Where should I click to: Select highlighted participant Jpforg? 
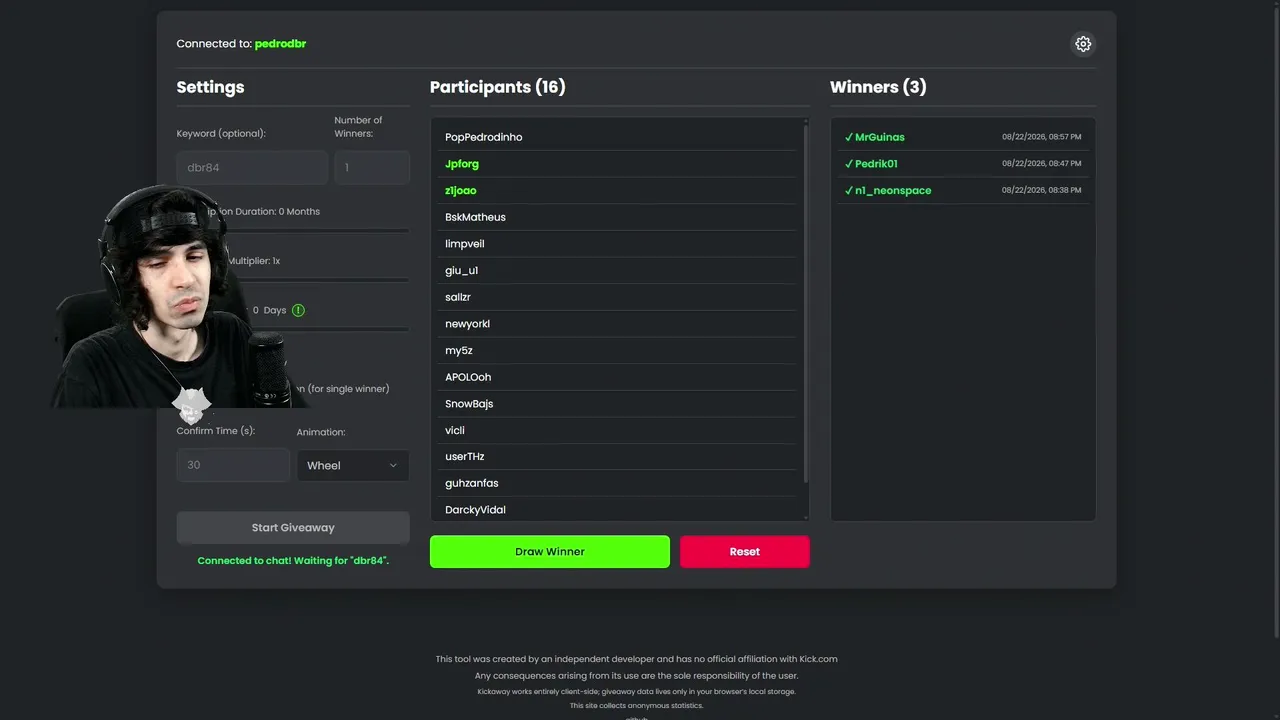tap(619, 164)
